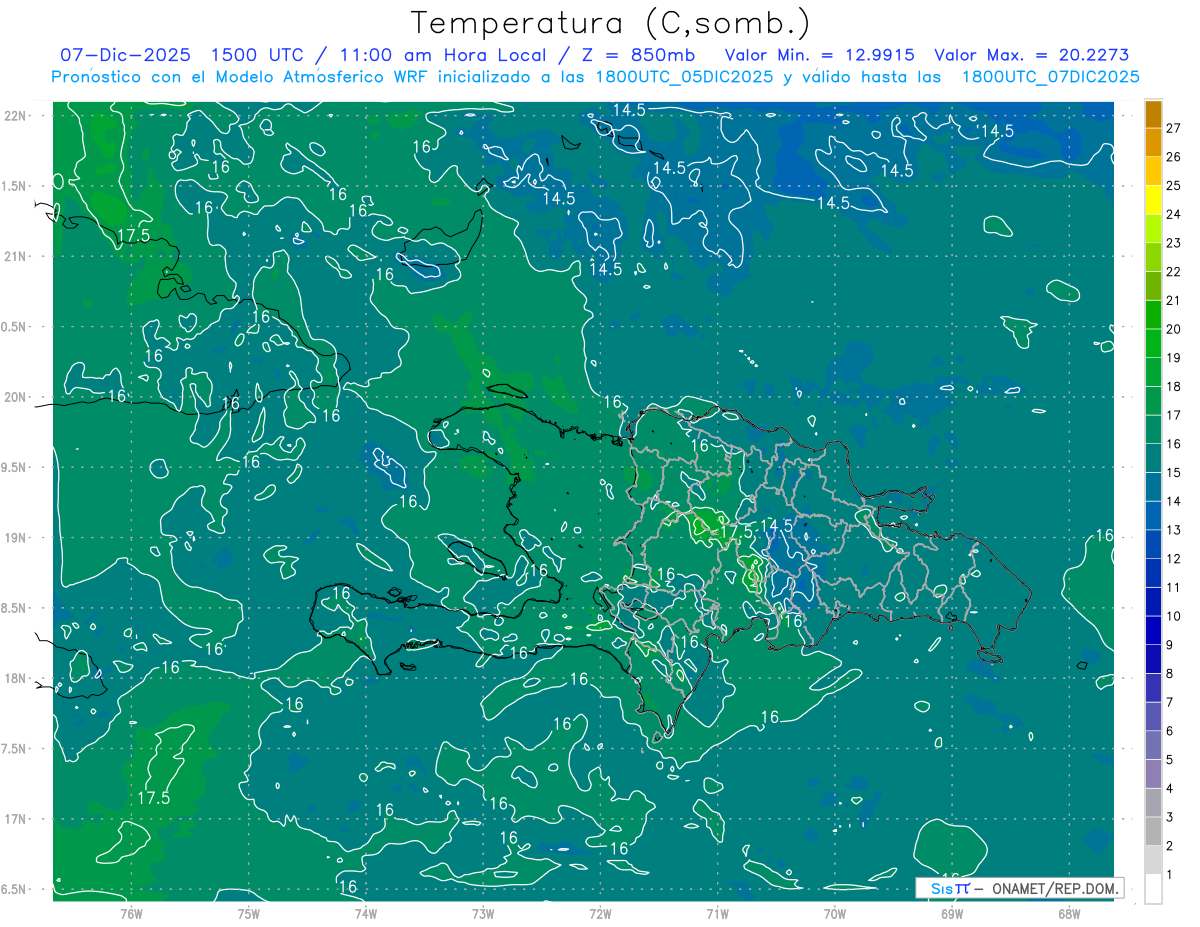Screen dimensions: 1200x927
Task: Click the '6.5N' latitude axis label
Action: point(15,889)
